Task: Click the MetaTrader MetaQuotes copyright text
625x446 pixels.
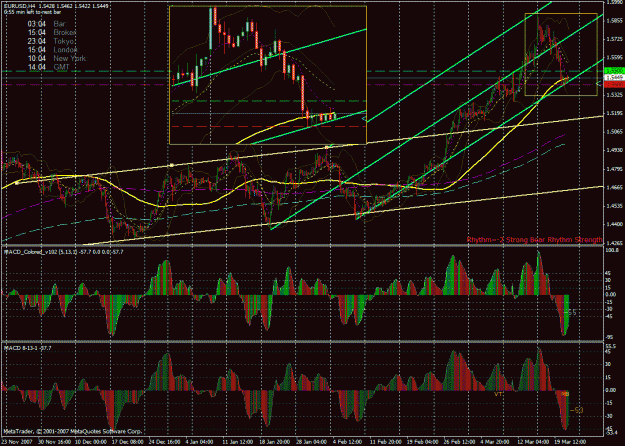Action: (73, 431)
